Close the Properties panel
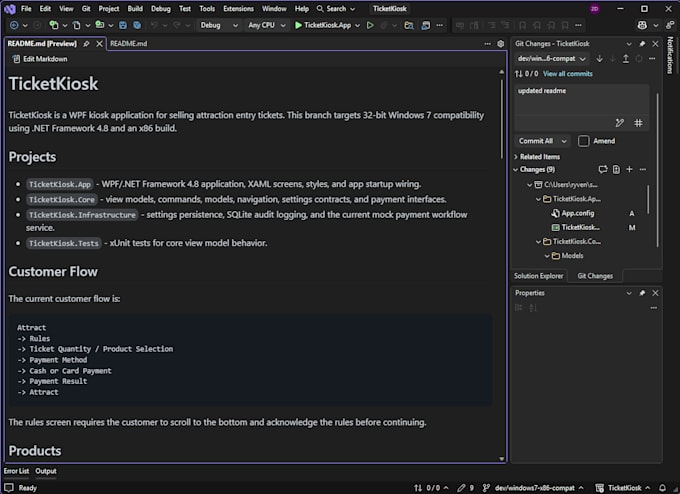The height and width of the screenshot is (494, 680). [x=655, y=293]
